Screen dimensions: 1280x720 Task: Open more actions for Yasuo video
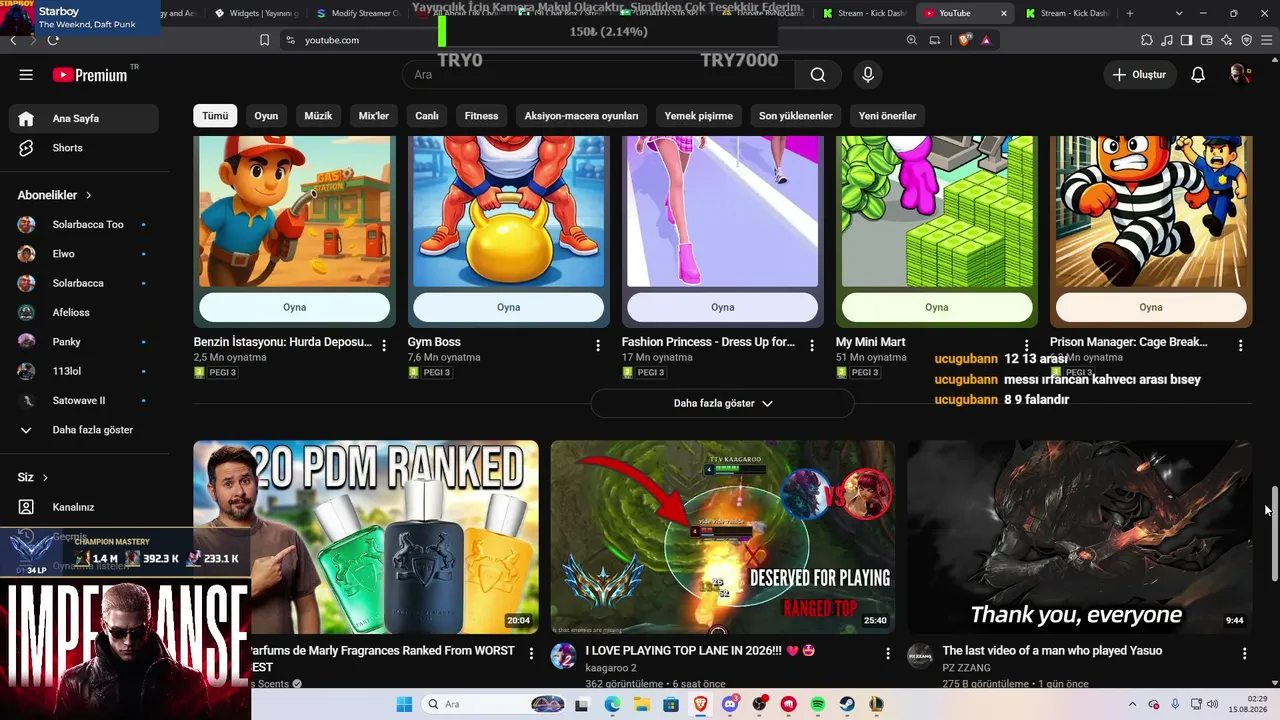pos(1244,653)
